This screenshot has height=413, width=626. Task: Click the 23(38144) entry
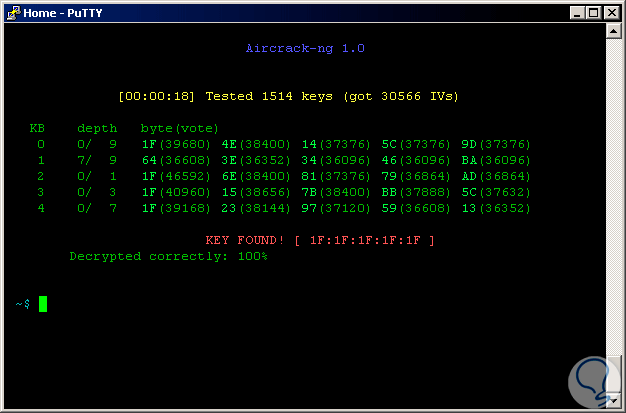(x=256, y=208)
